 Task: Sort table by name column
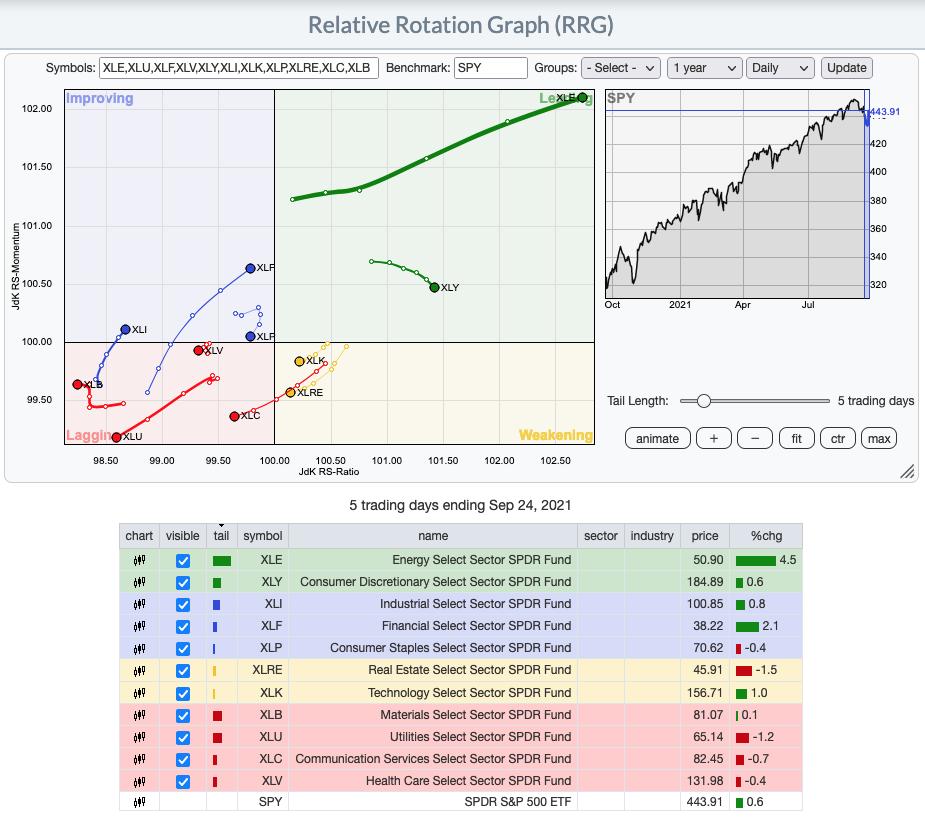tap(433, 536)
